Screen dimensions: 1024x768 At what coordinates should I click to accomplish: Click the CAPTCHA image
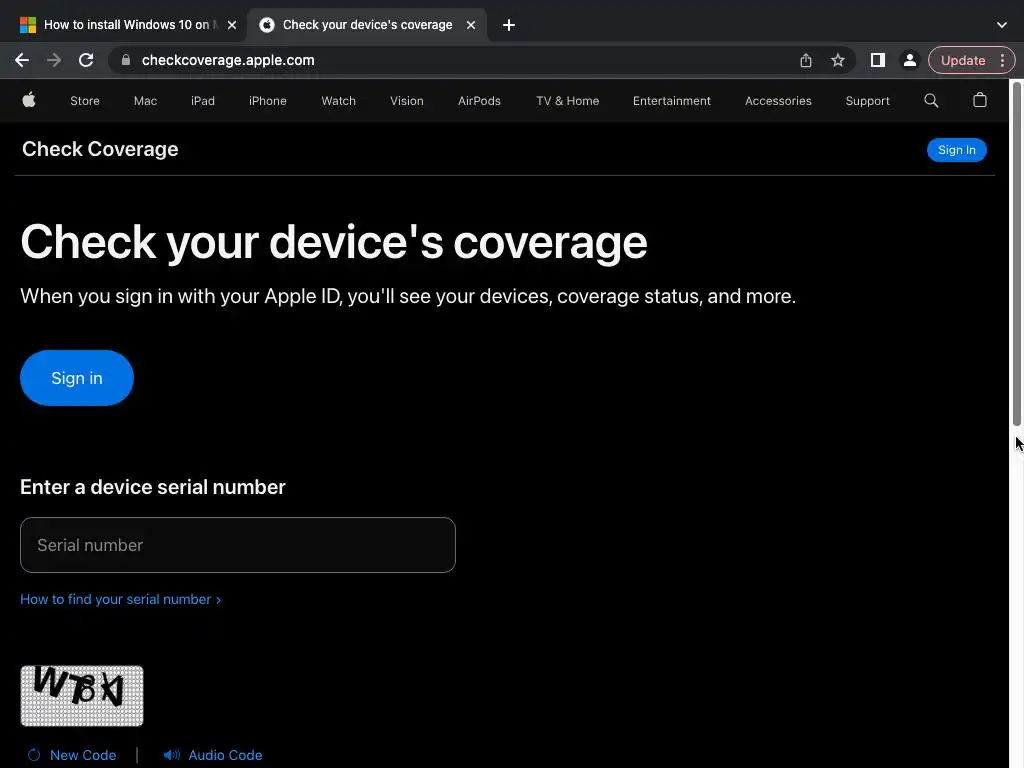tap(82, 696)
